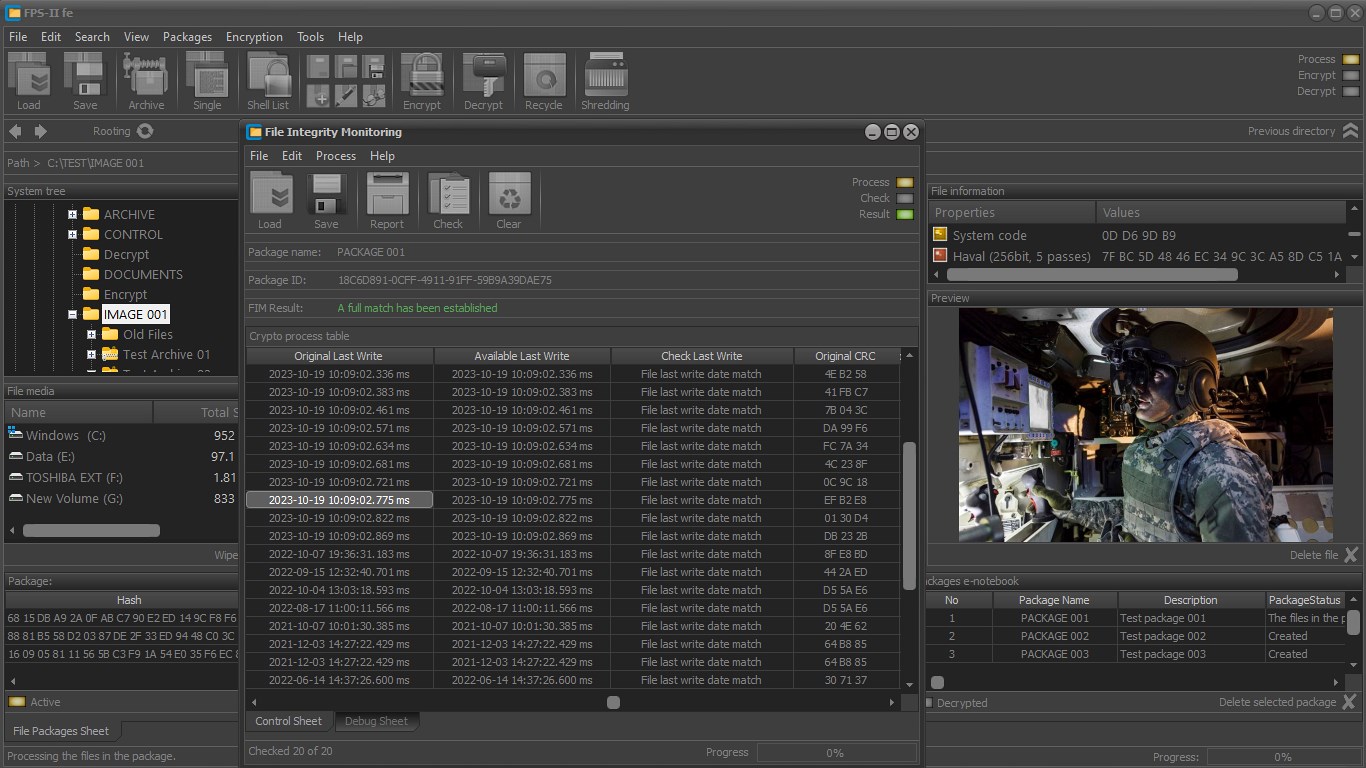Switch to the Debug Sheet tab
The width and height of the screenshot is (1366, 768).
pyautogui.click(x=376, y=721)
